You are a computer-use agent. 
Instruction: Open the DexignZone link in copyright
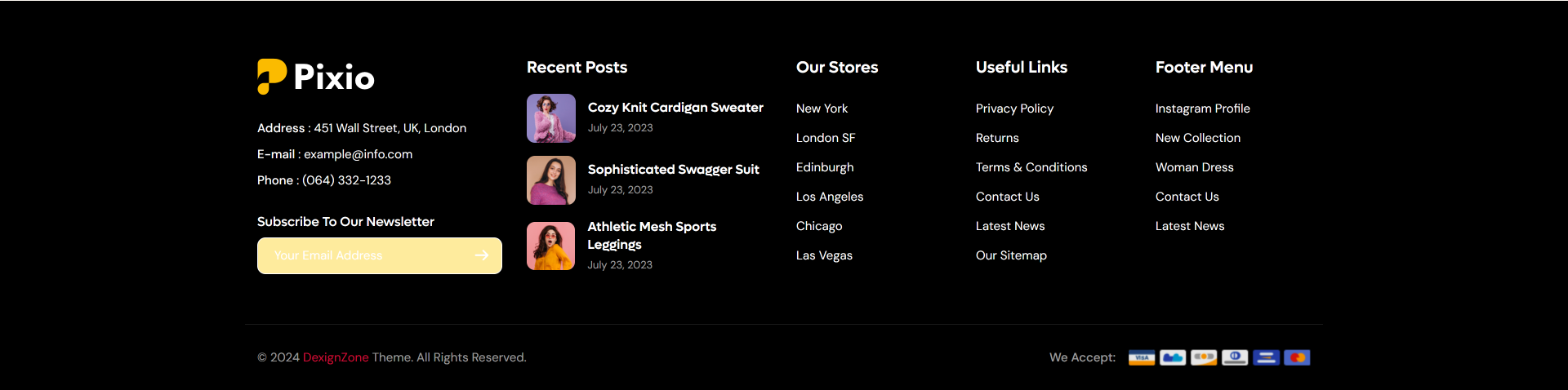coord(336,357)
